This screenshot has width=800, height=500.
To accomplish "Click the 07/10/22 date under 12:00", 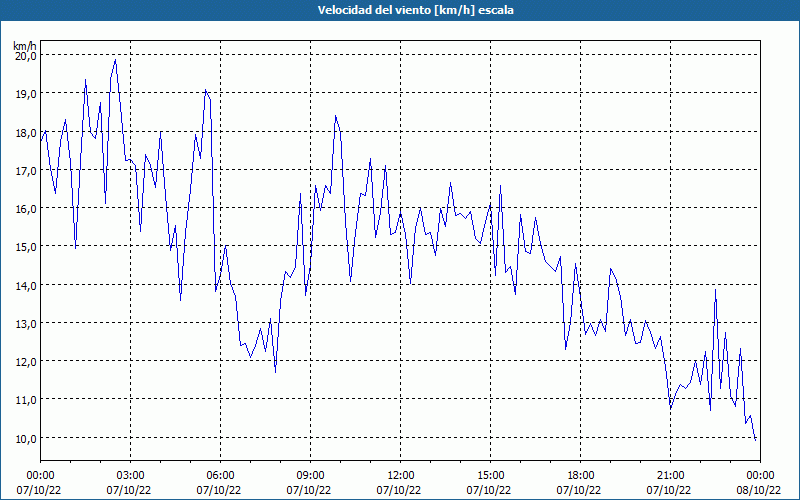I will pos(399,490).
